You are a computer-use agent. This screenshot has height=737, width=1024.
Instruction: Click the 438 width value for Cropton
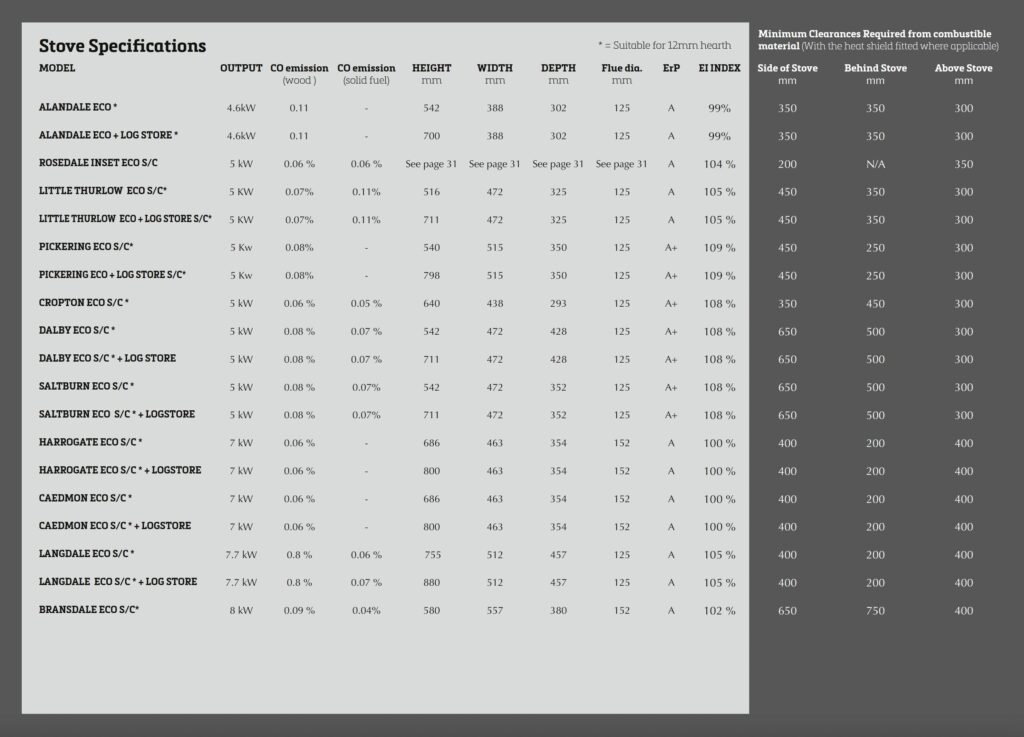coord(495,304)
